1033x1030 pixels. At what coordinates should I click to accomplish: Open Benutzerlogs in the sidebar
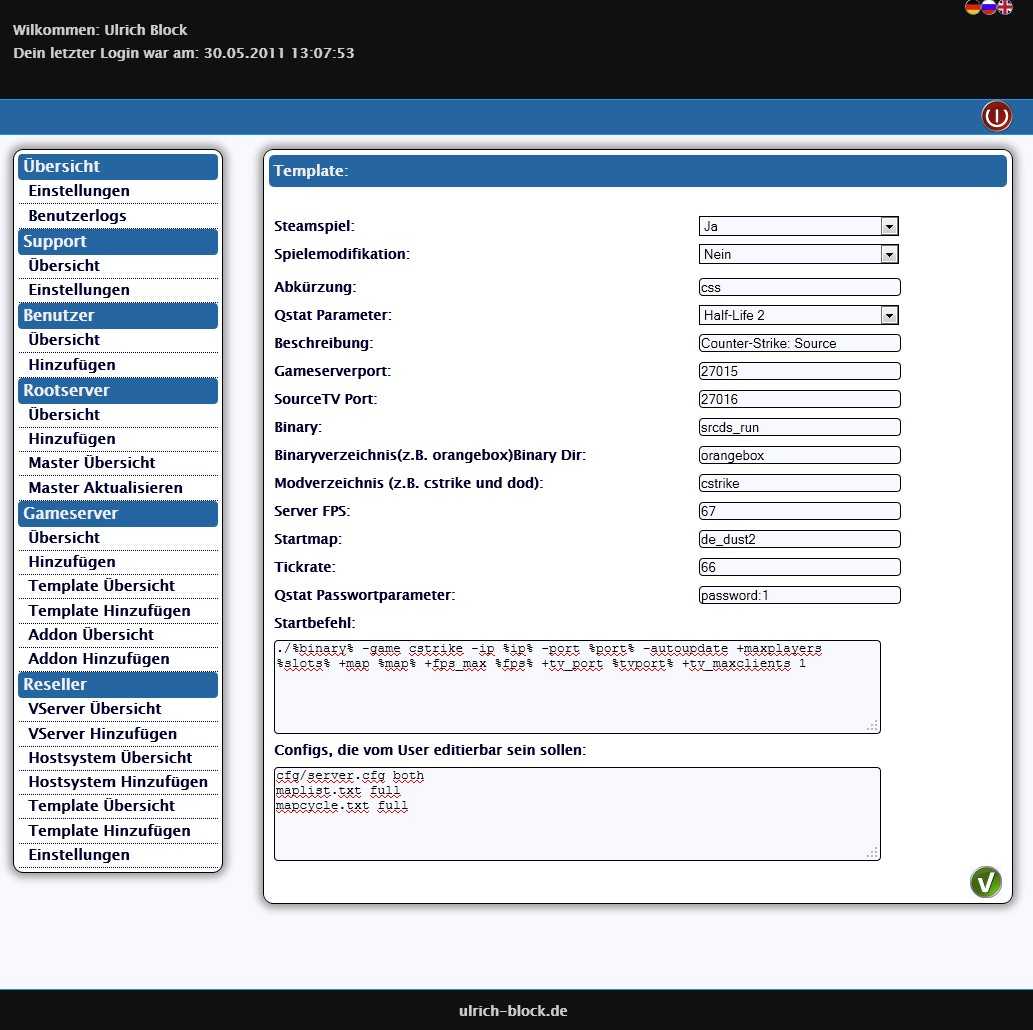click(x=77, y=215)
